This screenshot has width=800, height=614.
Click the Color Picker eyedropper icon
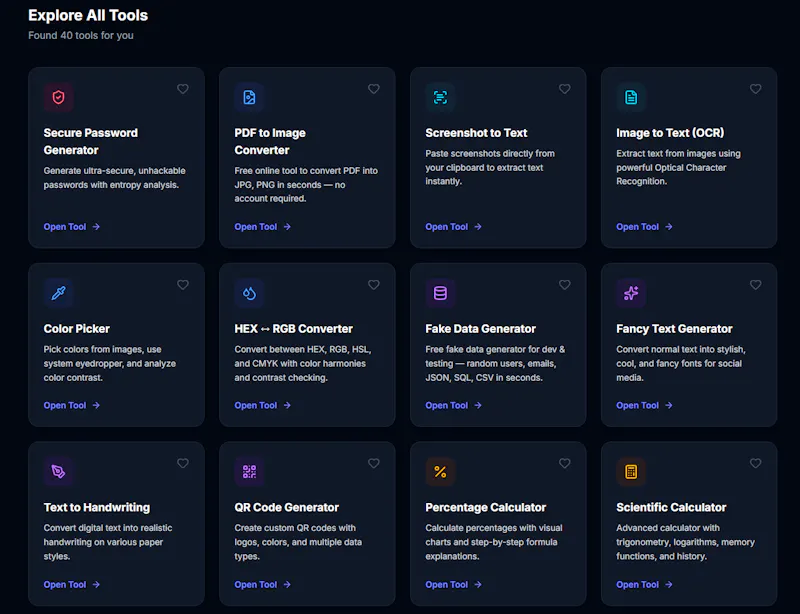tap(59, 293)
